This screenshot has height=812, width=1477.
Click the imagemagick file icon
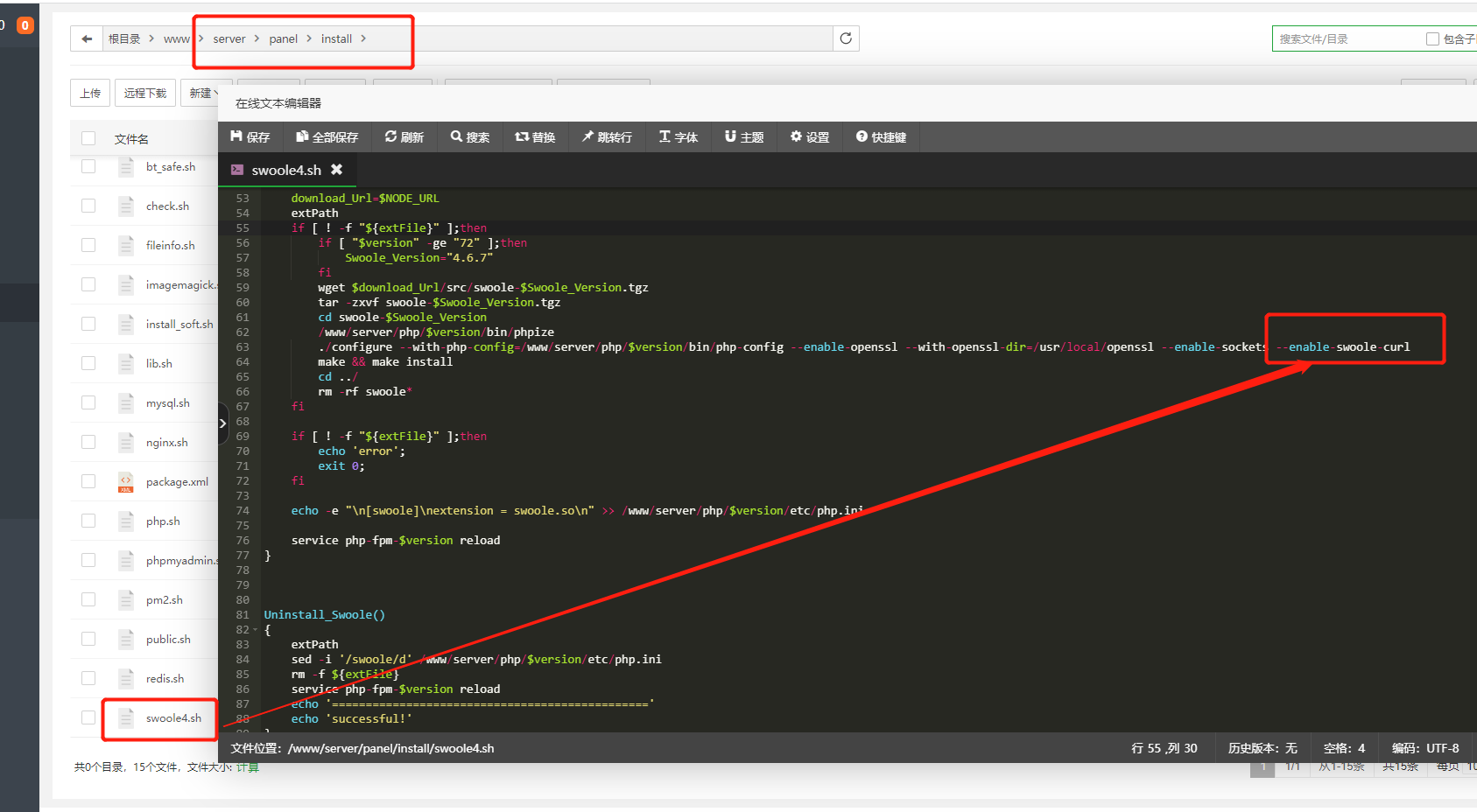pos(126,284)
